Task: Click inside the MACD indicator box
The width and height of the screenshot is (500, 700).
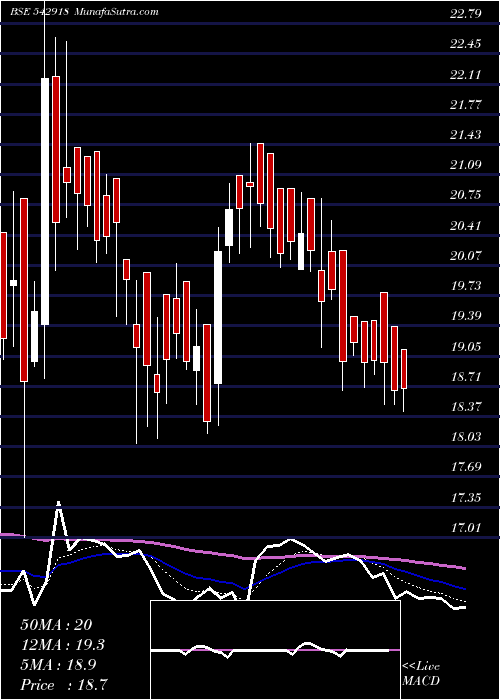Action: coord(275,650)
